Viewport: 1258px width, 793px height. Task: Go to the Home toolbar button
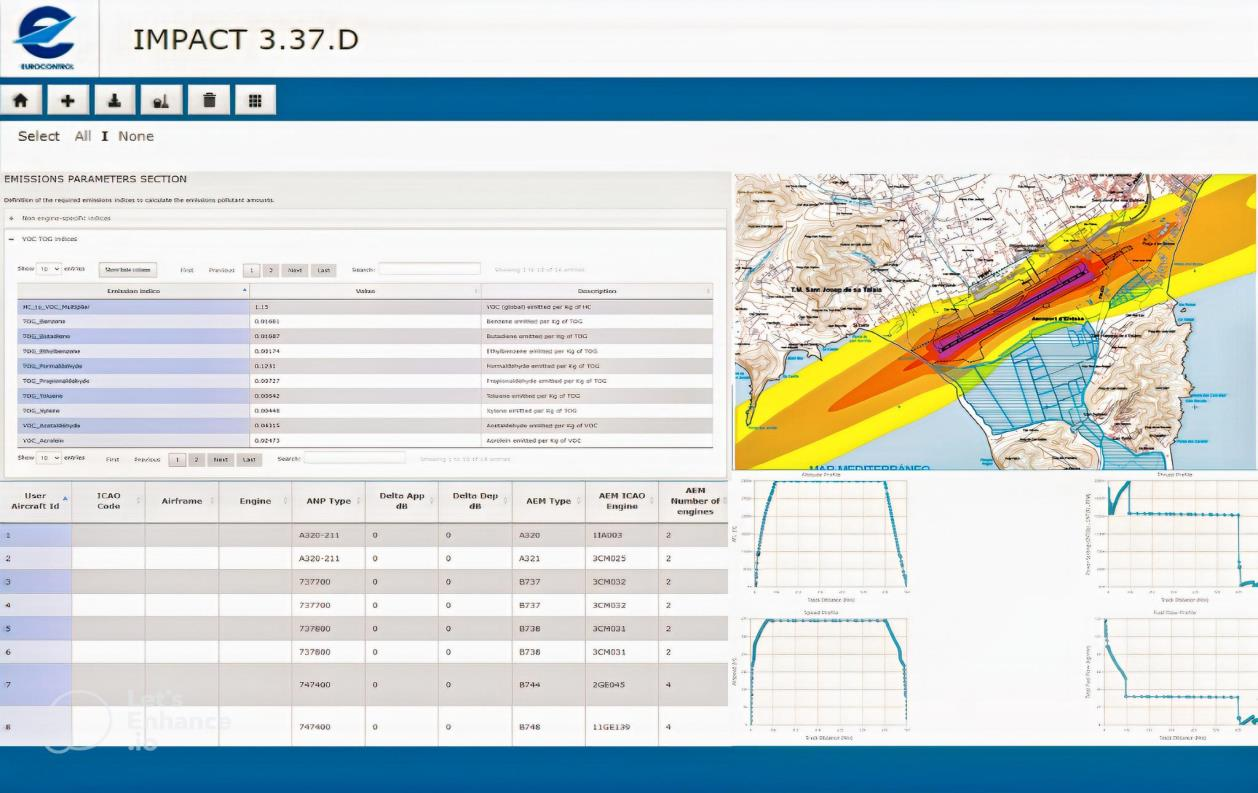pyautogui.click(x=21, y=100)
